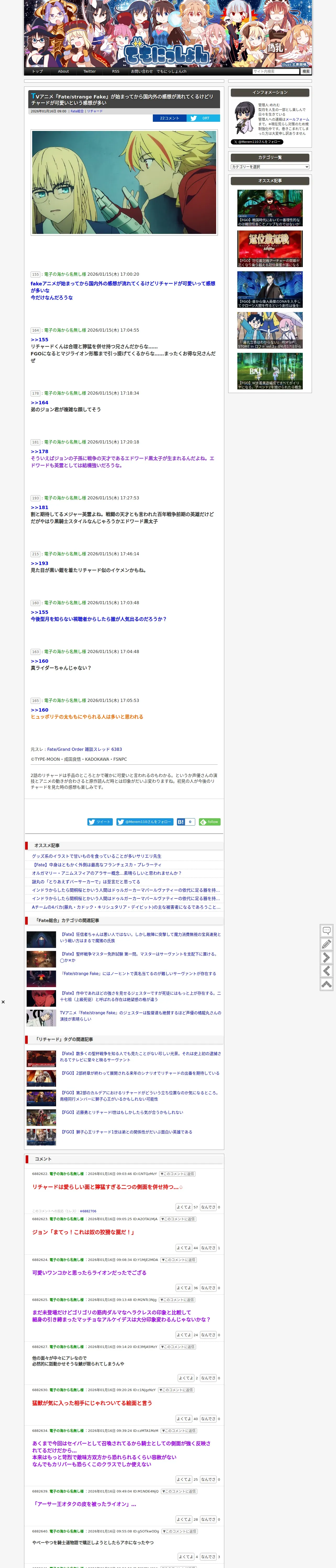Click the up-arrow back-to-top floating icon
This screenshot has height=1568, width=336.
tap(326, 984)
